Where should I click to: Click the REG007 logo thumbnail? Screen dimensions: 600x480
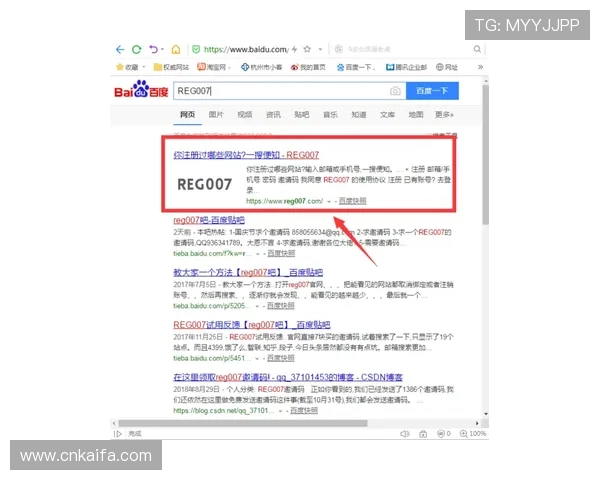(x=204, y=184)
